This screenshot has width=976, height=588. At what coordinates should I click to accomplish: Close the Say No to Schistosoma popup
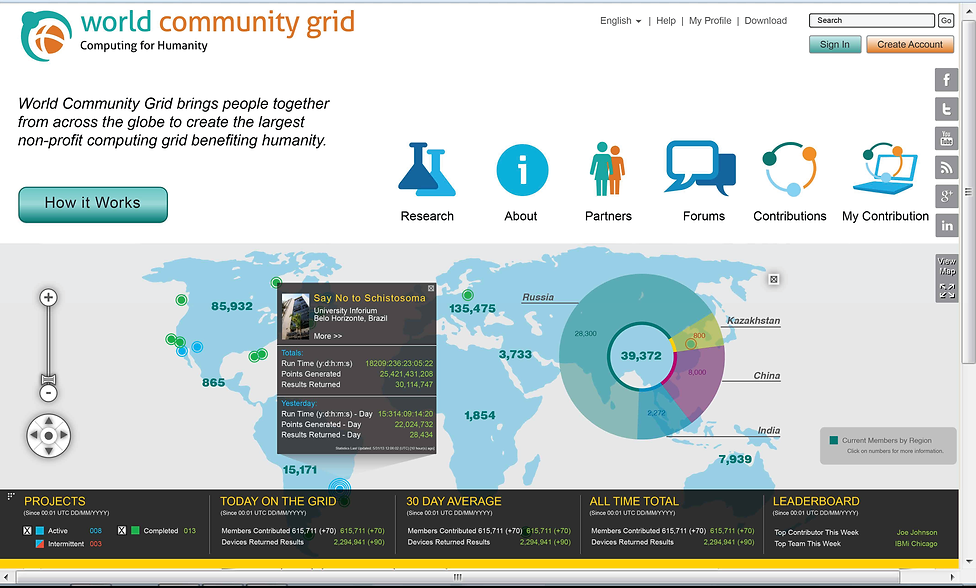[431, 288]
